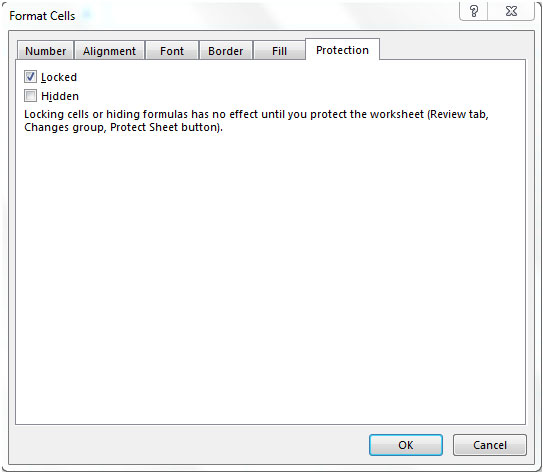Click the 'Review tab' text in note
Viewport: 544px width, 474px height.
tap(459, 114)
